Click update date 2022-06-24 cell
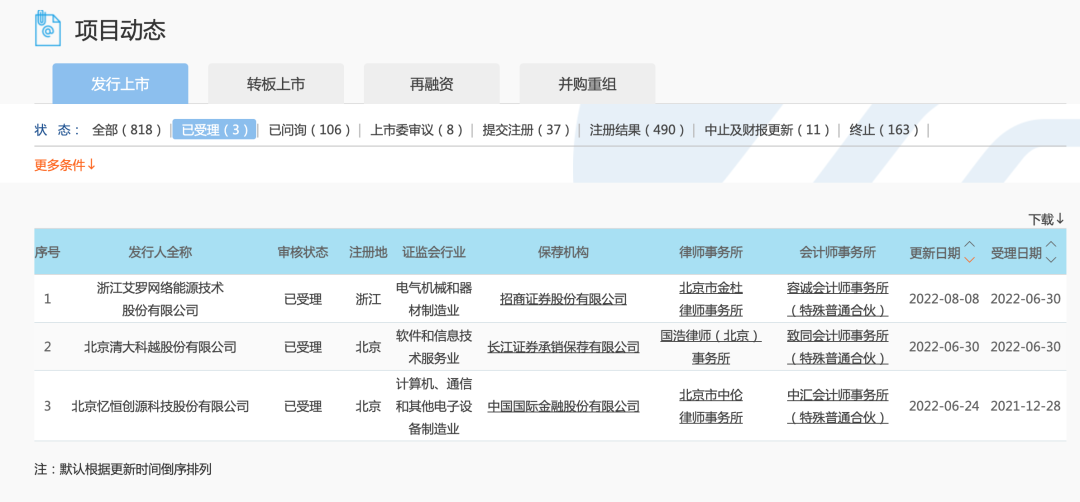 (x=944, y=406)
